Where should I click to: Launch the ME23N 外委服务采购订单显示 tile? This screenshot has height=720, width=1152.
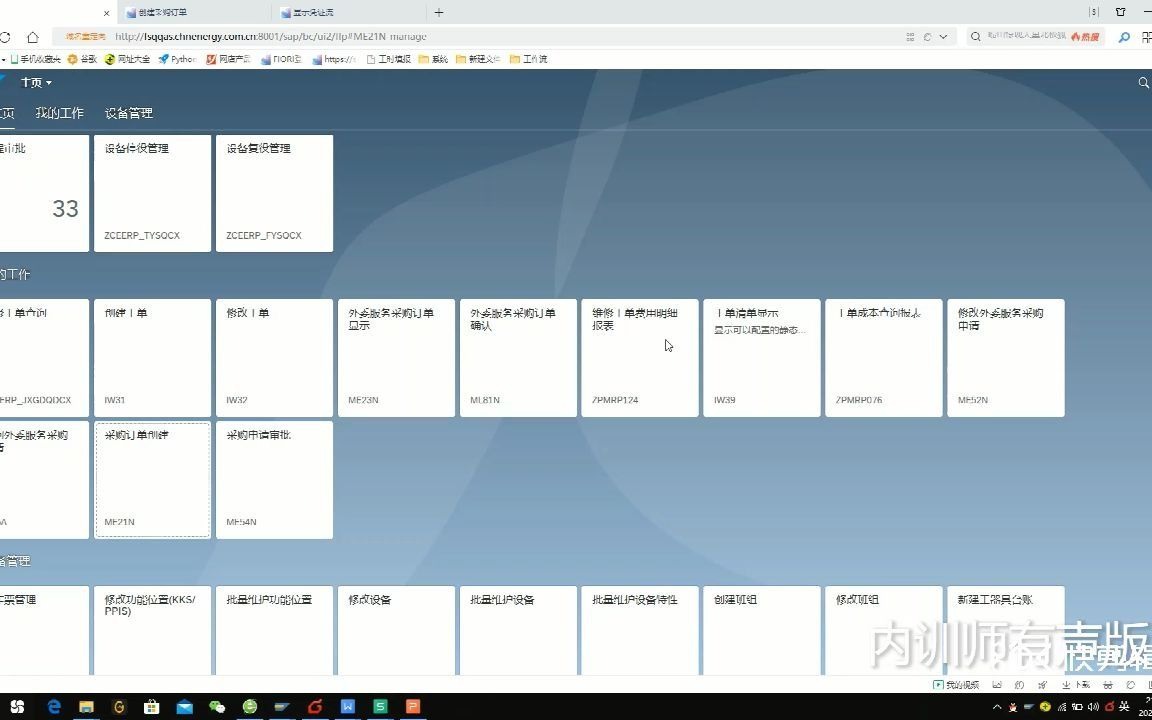396,357
